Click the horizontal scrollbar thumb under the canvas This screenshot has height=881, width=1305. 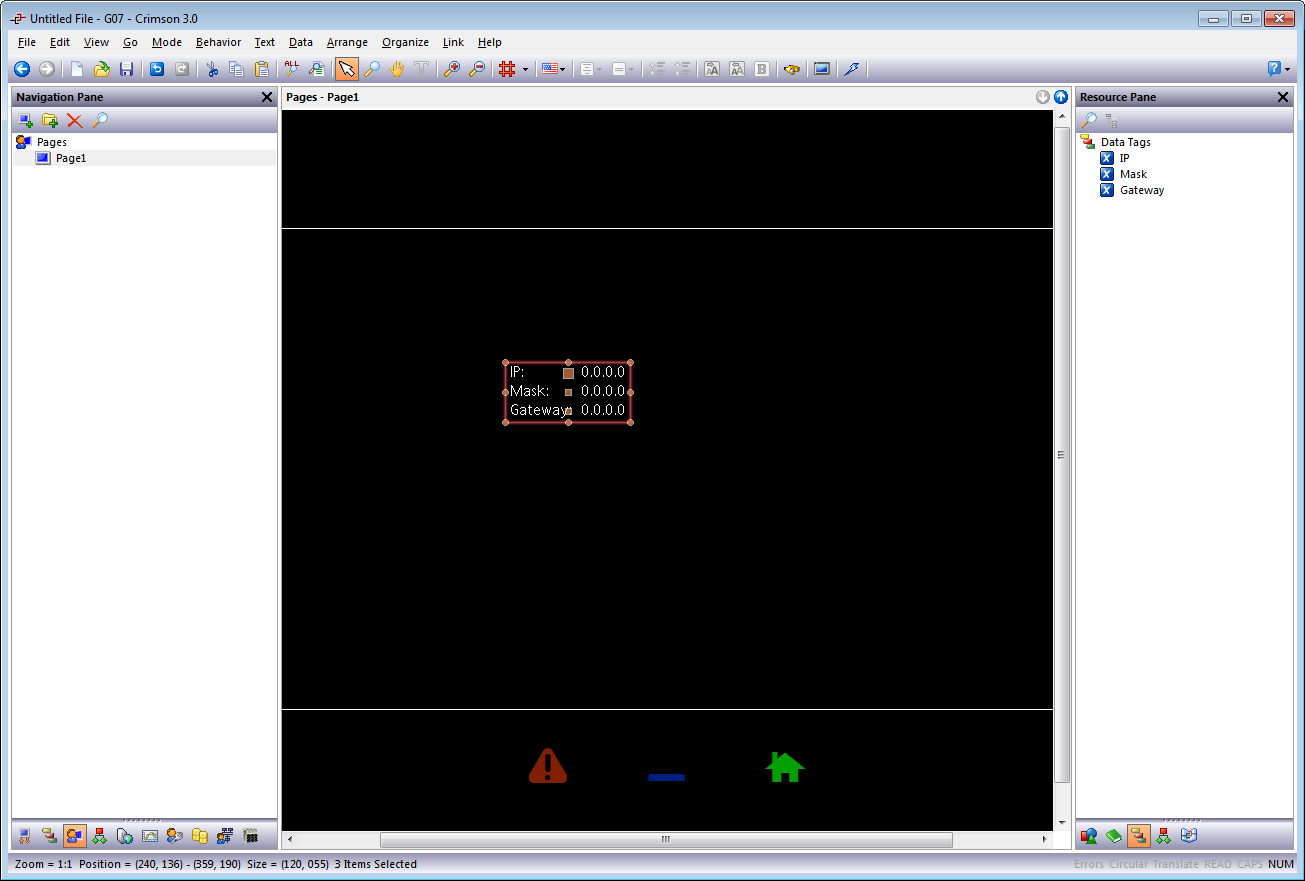pyautogui.click(x=666, y=840)
